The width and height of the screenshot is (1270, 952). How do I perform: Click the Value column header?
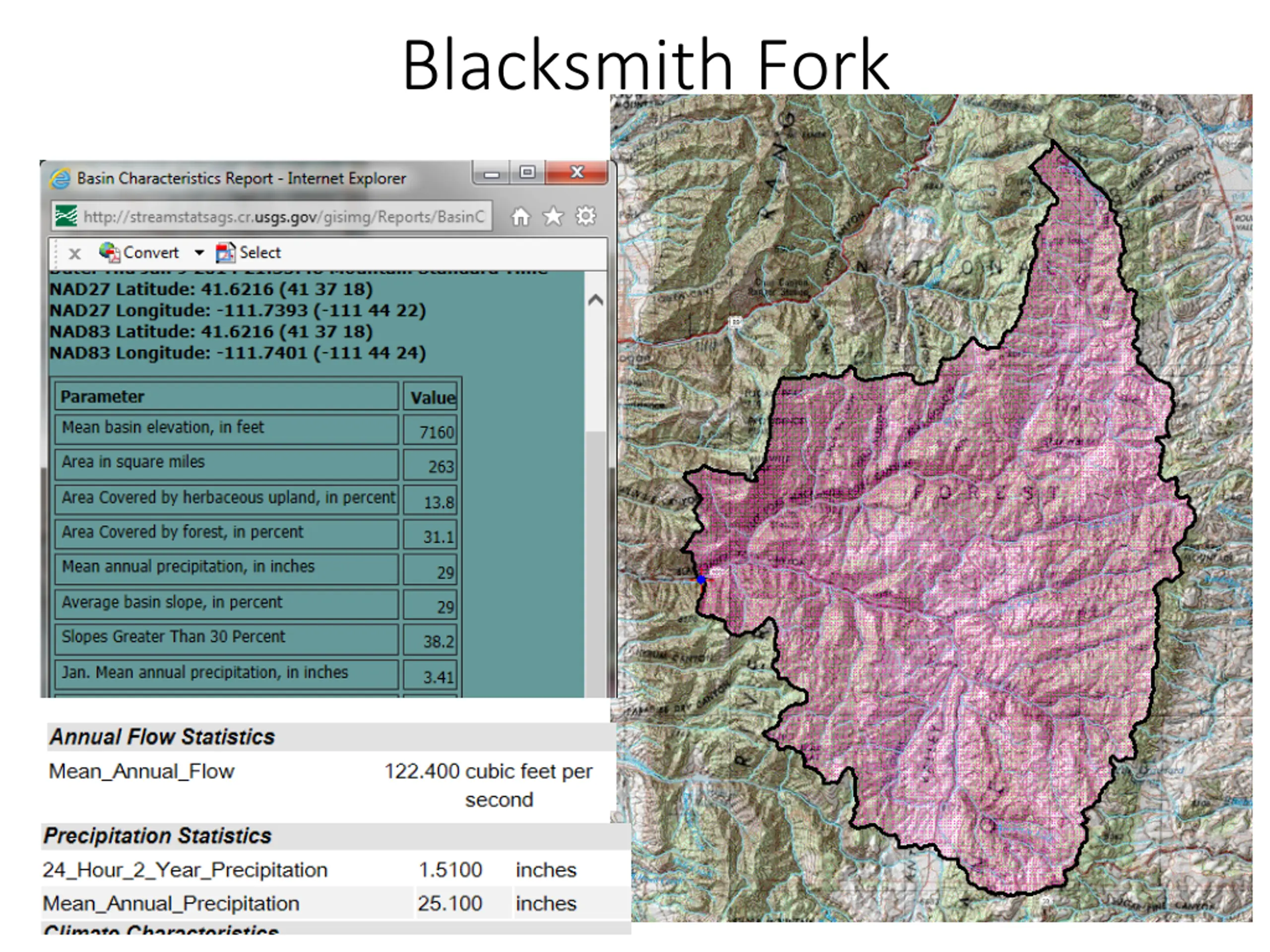point(432,397)
